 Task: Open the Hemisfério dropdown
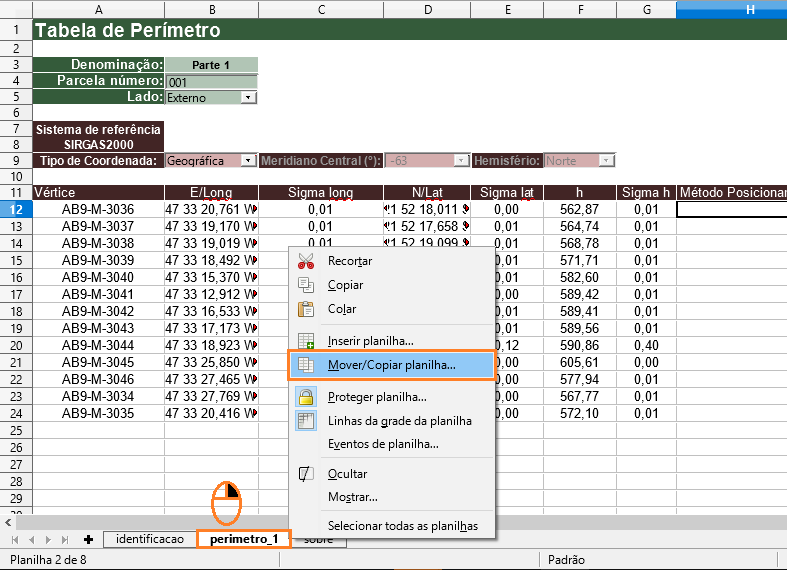[607, 160]
